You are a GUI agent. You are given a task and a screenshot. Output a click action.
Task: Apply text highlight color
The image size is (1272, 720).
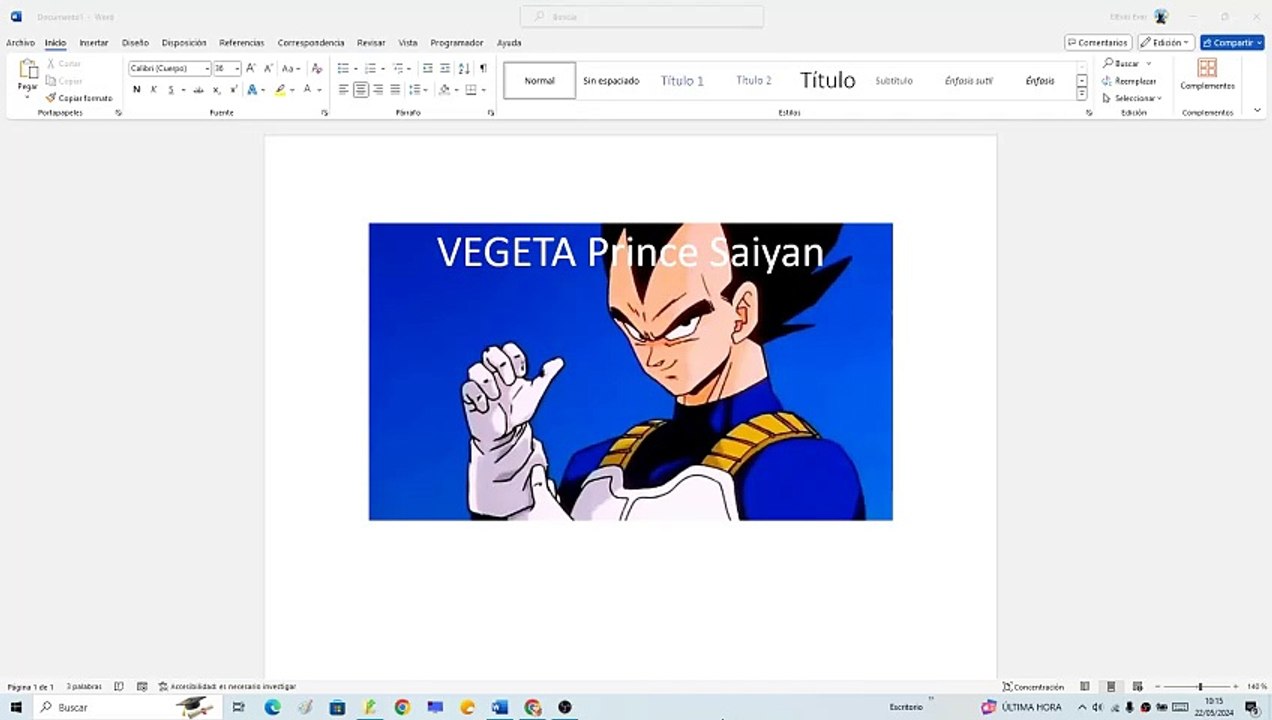point(280,90)
